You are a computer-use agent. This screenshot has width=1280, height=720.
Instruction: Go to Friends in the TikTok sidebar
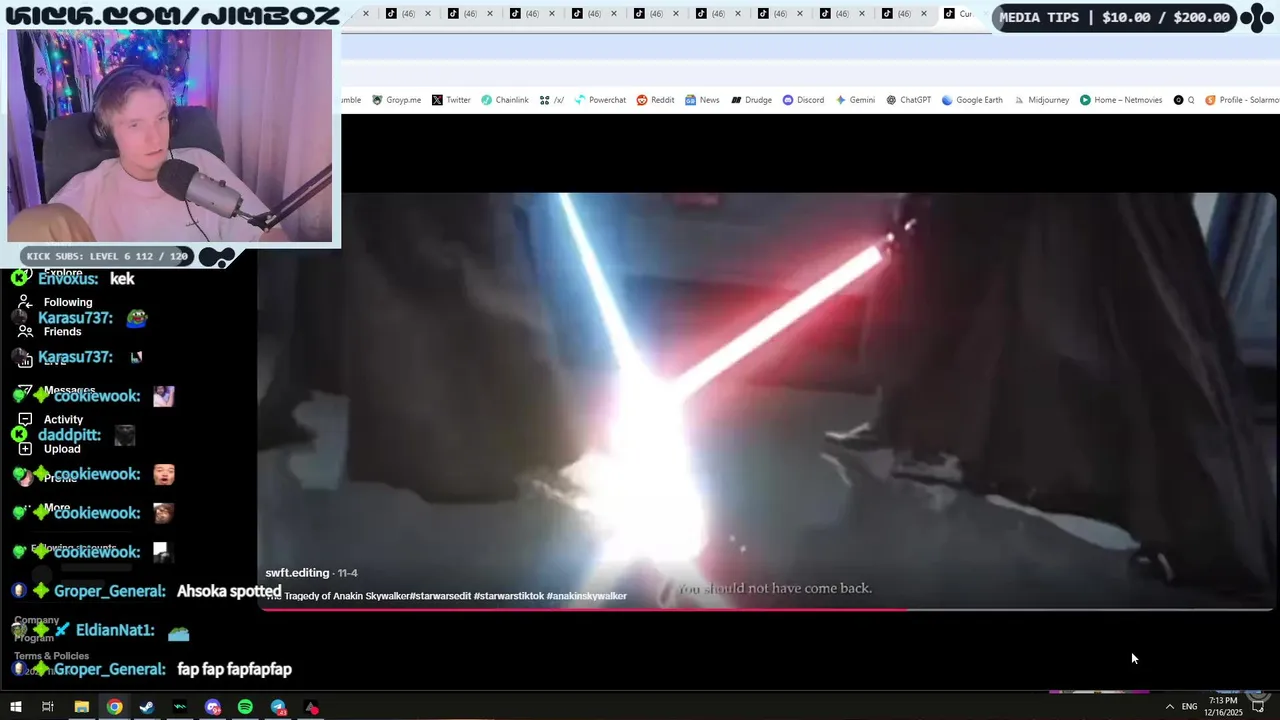[50, 331]
